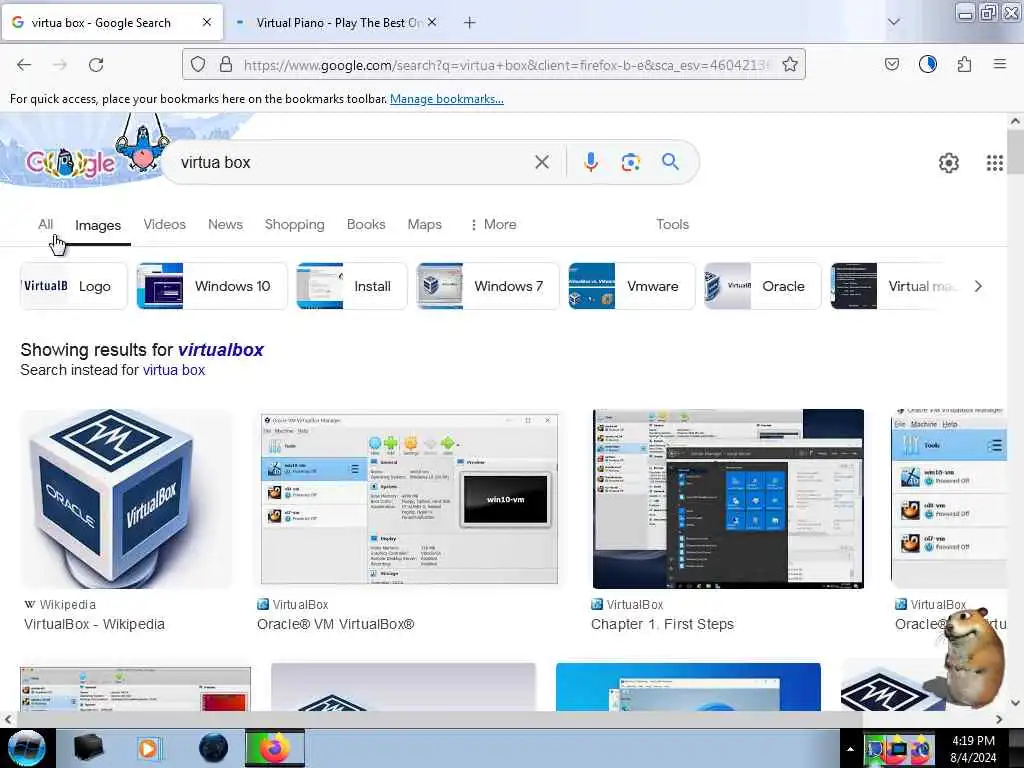Show hidden system tray icons
Viewport: 1024px width, 768px height.
click(850, 749)
